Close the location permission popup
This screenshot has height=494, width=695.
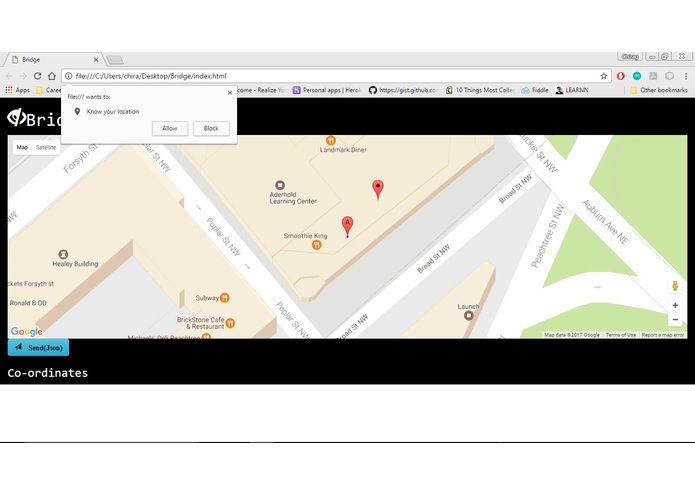pyautogui.click(x=230, y=93)
